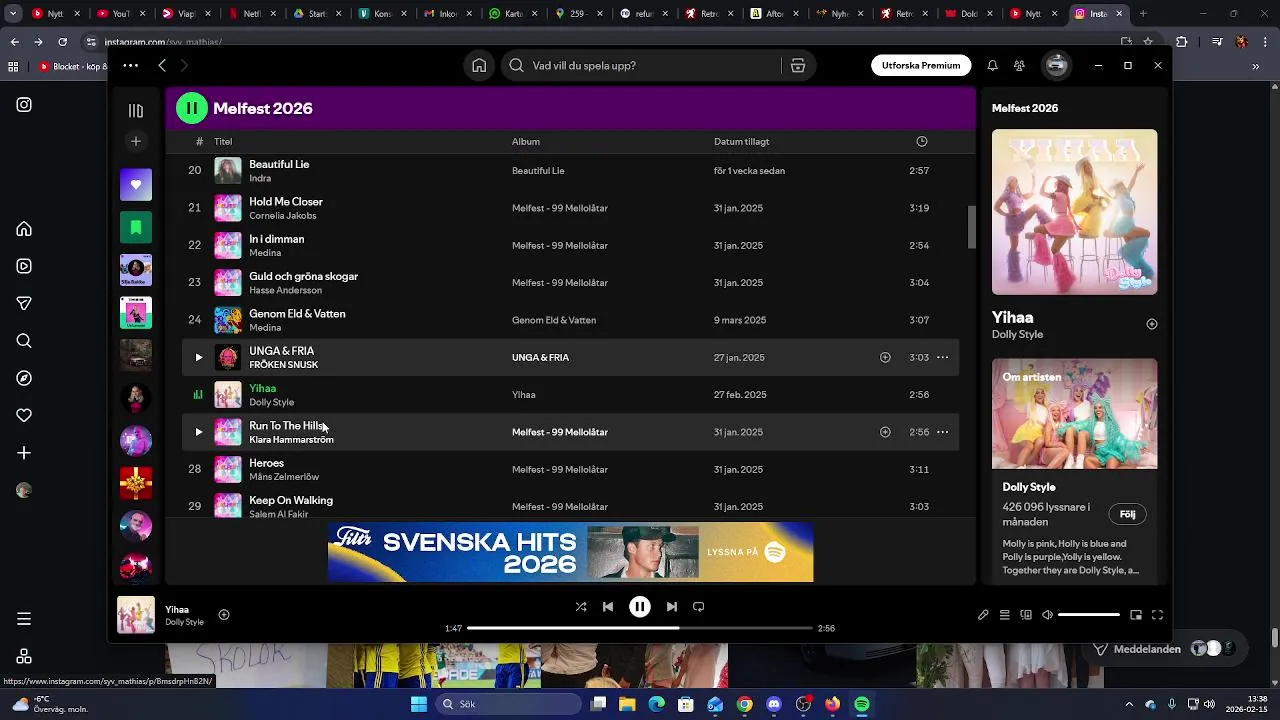Open Blocket bookmark in bookmarks bar

tap(73, 67)
